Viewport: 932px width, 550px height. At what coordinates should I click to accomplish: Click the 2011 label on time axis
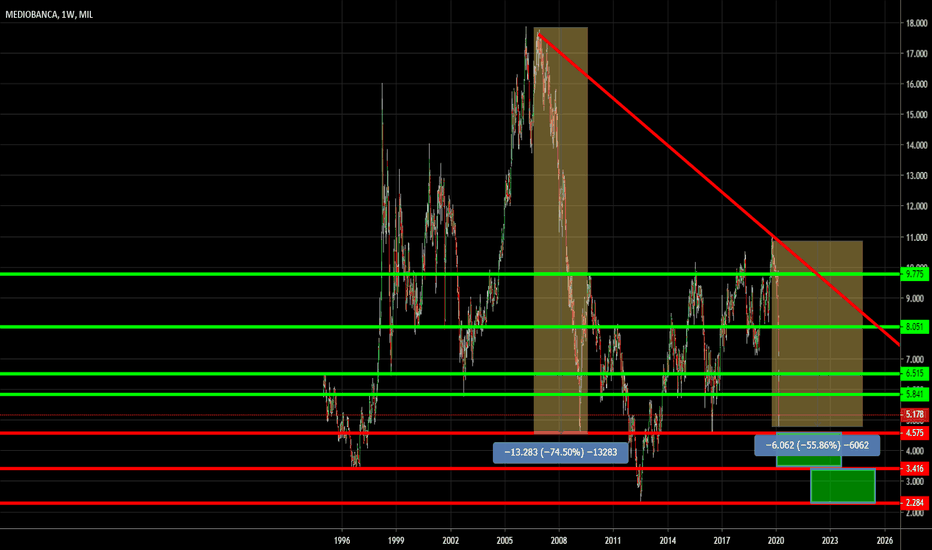(x=613, y=540)
